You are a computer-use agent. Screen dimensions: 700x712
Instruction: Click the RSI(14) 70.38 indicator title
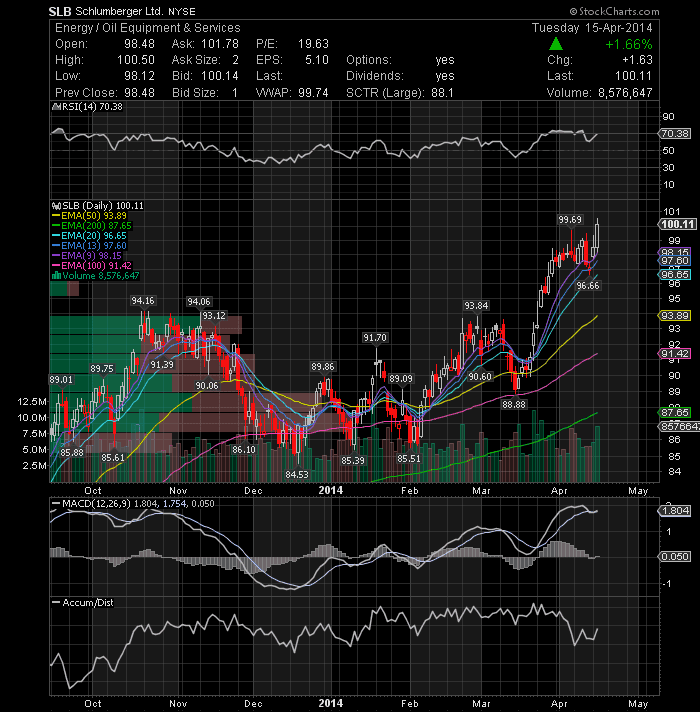[x=92, y=107]
